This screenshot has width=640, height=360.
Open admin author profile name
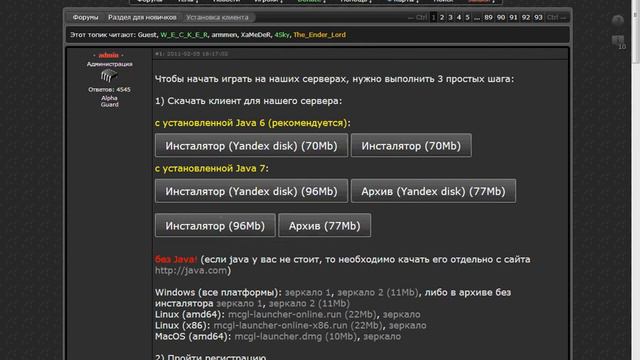(109, 55)
